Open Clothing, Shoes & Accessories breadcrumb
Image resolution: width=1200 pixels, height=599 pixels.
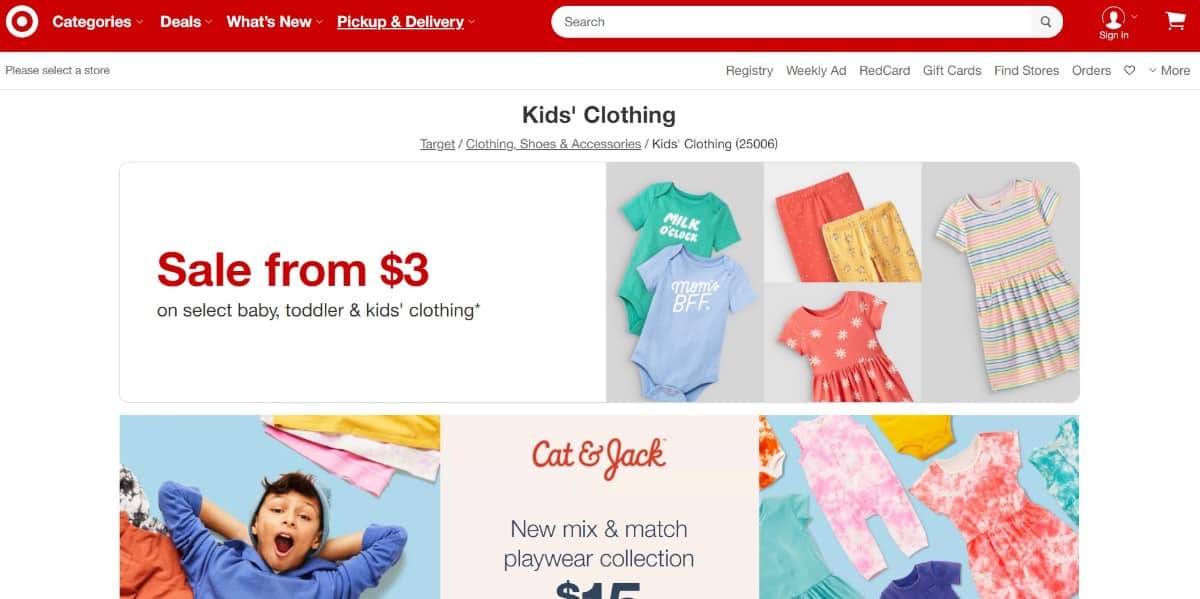click(x=553, y=144)
